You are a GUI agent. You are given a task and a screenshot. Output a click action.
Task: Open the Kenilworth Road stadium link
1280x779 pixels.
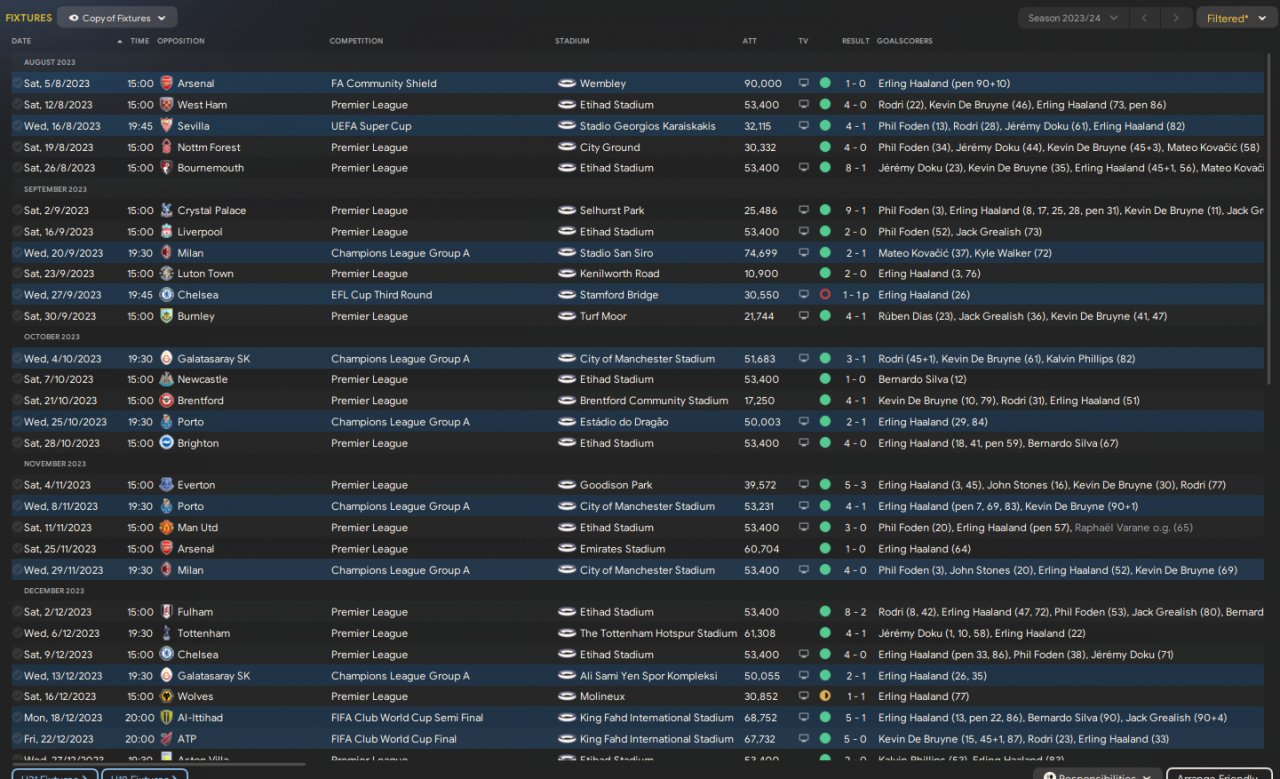click(620, 274)
